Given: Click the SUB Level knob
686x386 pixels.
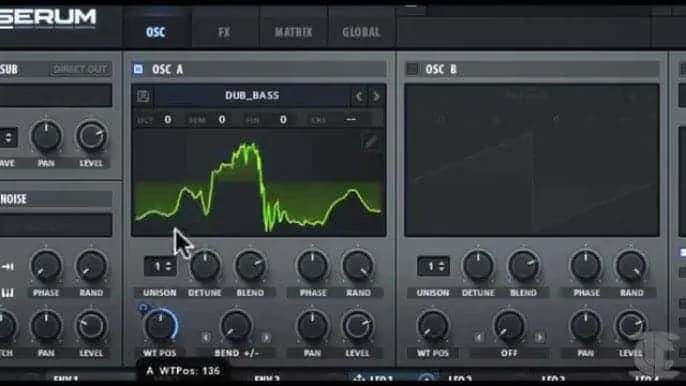Looking at the screenshot, I should [x=91, y=136].
